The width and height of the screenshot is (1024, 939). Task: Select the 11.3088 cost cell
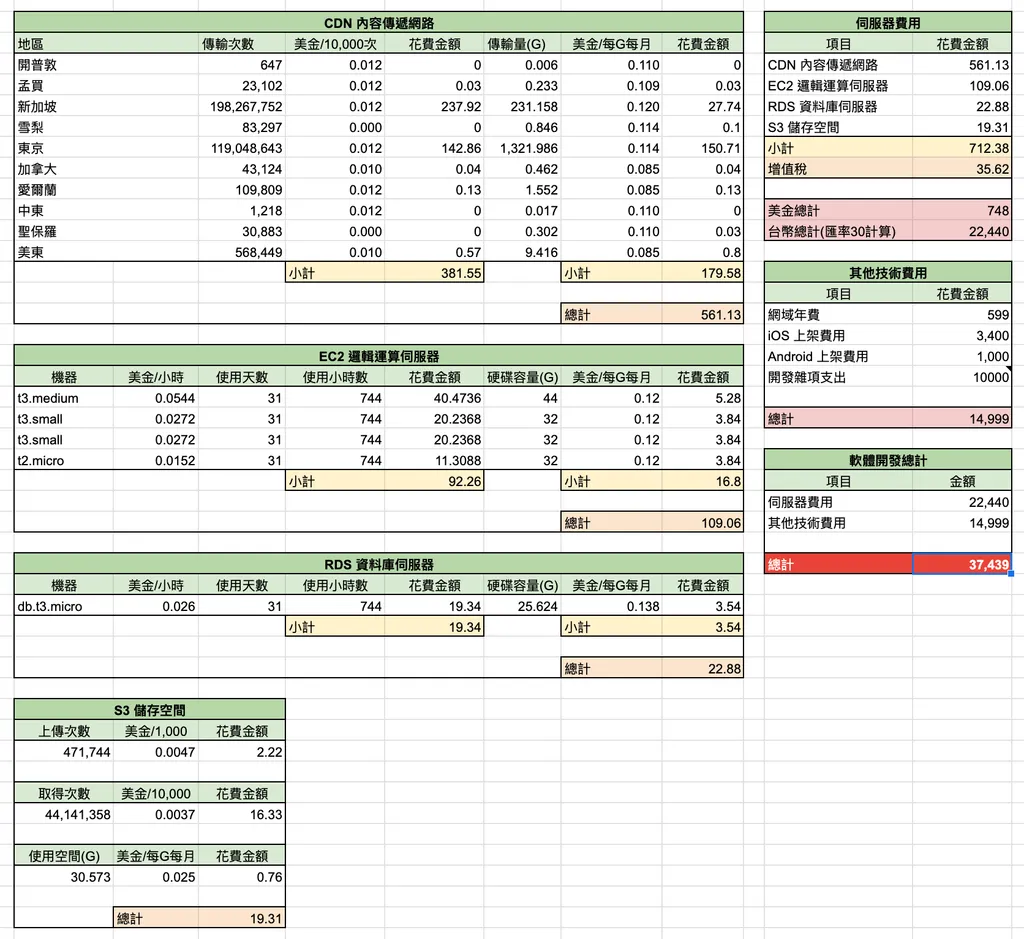point(434,460)
